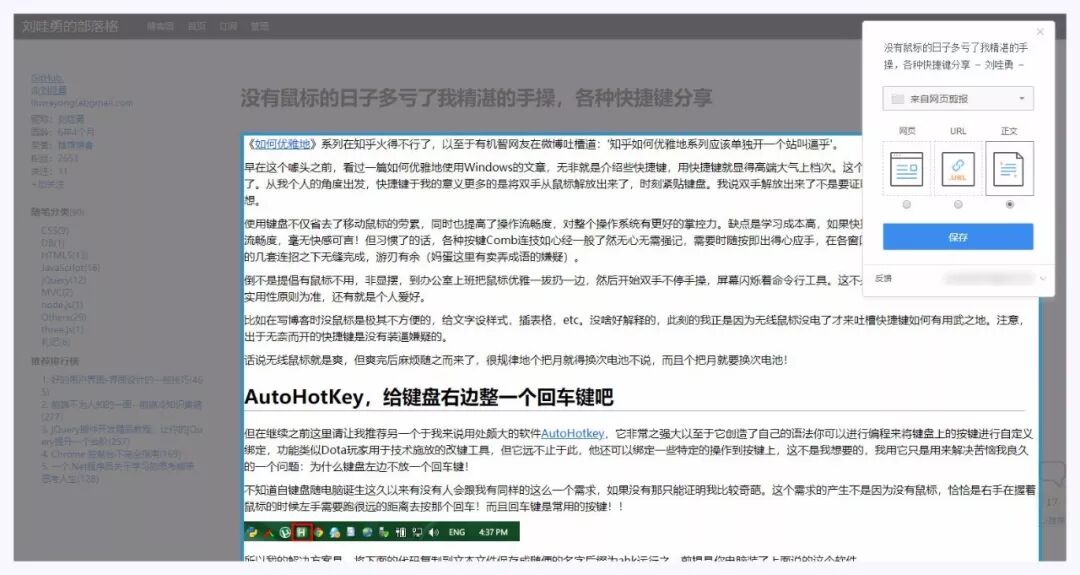Choose the radio button under 网页
Image resolution: width=1080 pixels, height=575 pixels.
906,205
